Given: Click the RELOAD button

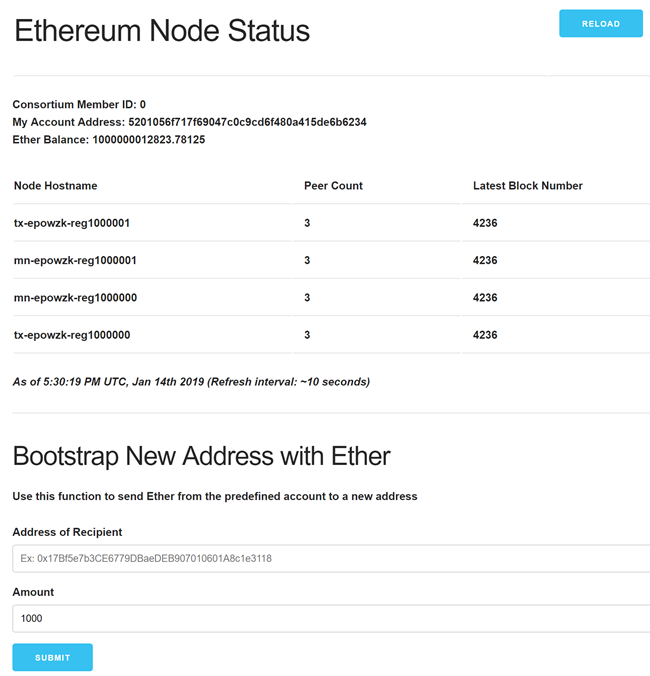Looking at the screenshot, I should point(600,24).
